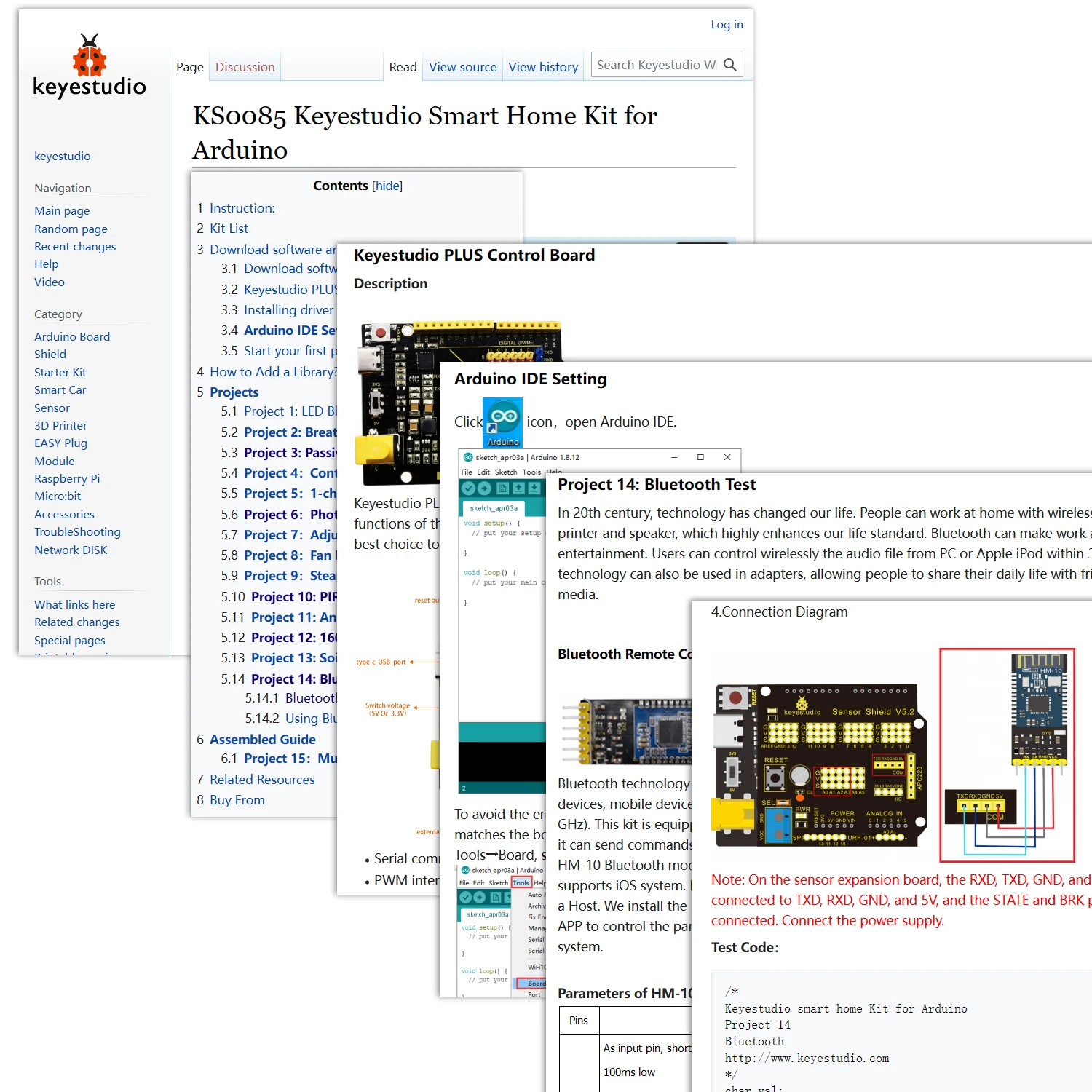
Task: Click the HM-10 module wiring image
Action: [x=1008, y=755]
